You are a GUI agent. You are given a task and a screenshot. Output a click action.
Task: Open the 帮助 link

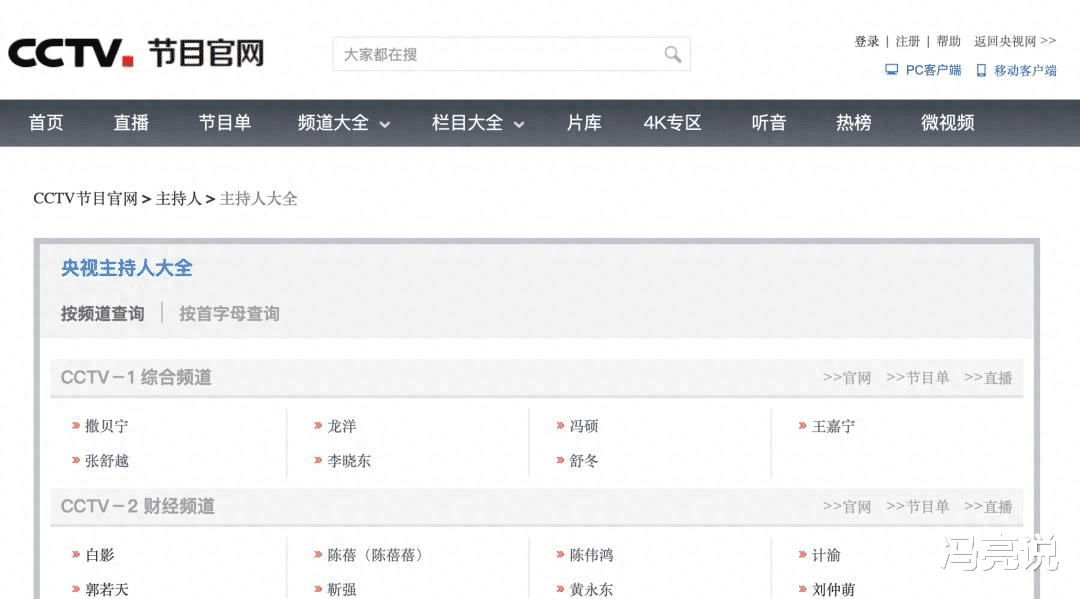tap(948, 41)
